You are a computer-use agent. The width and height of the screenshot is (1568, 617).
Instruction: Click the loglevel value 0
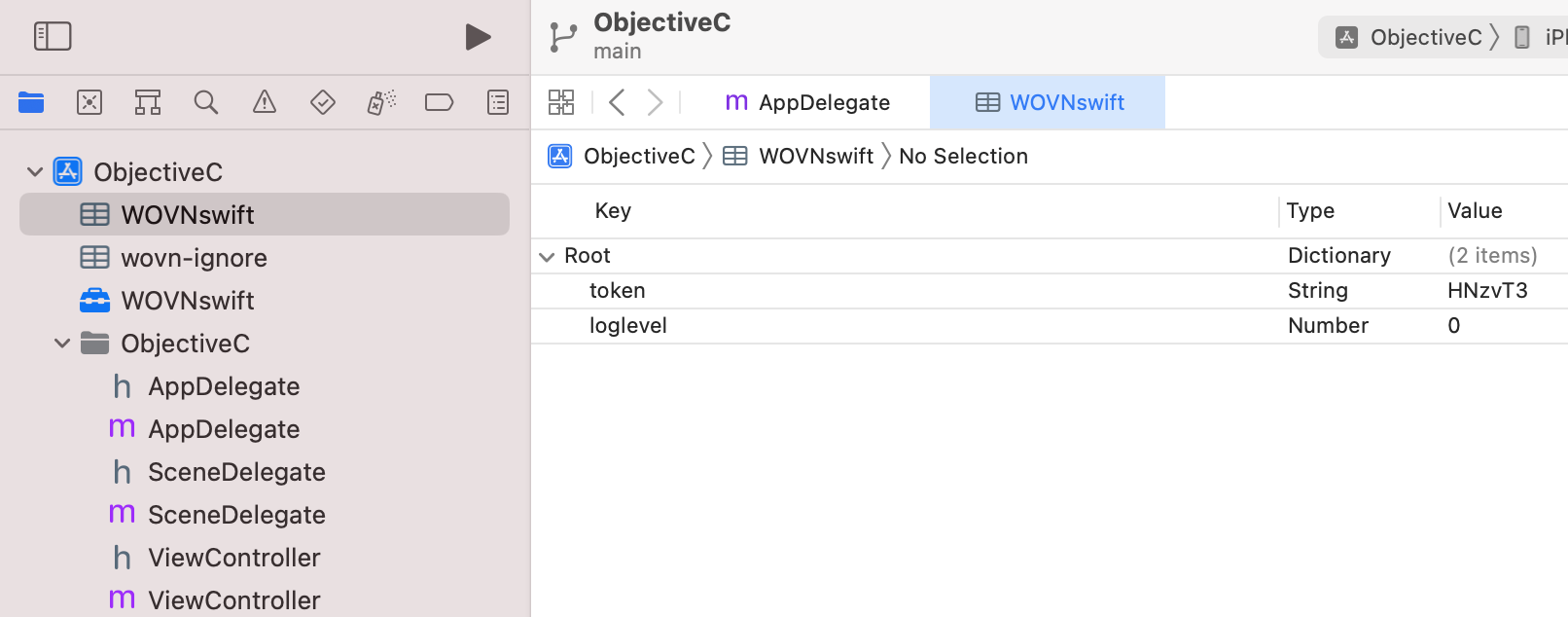1454,326
